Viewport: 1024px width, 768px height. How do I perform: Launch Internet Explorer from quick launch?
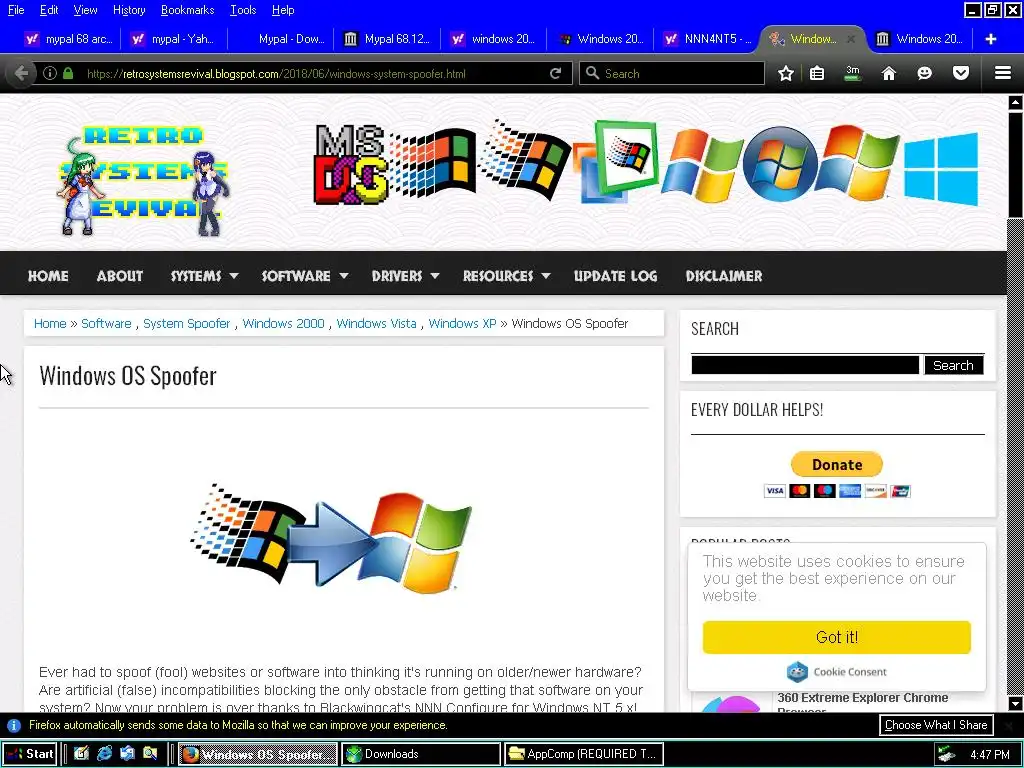pos(104,754)
